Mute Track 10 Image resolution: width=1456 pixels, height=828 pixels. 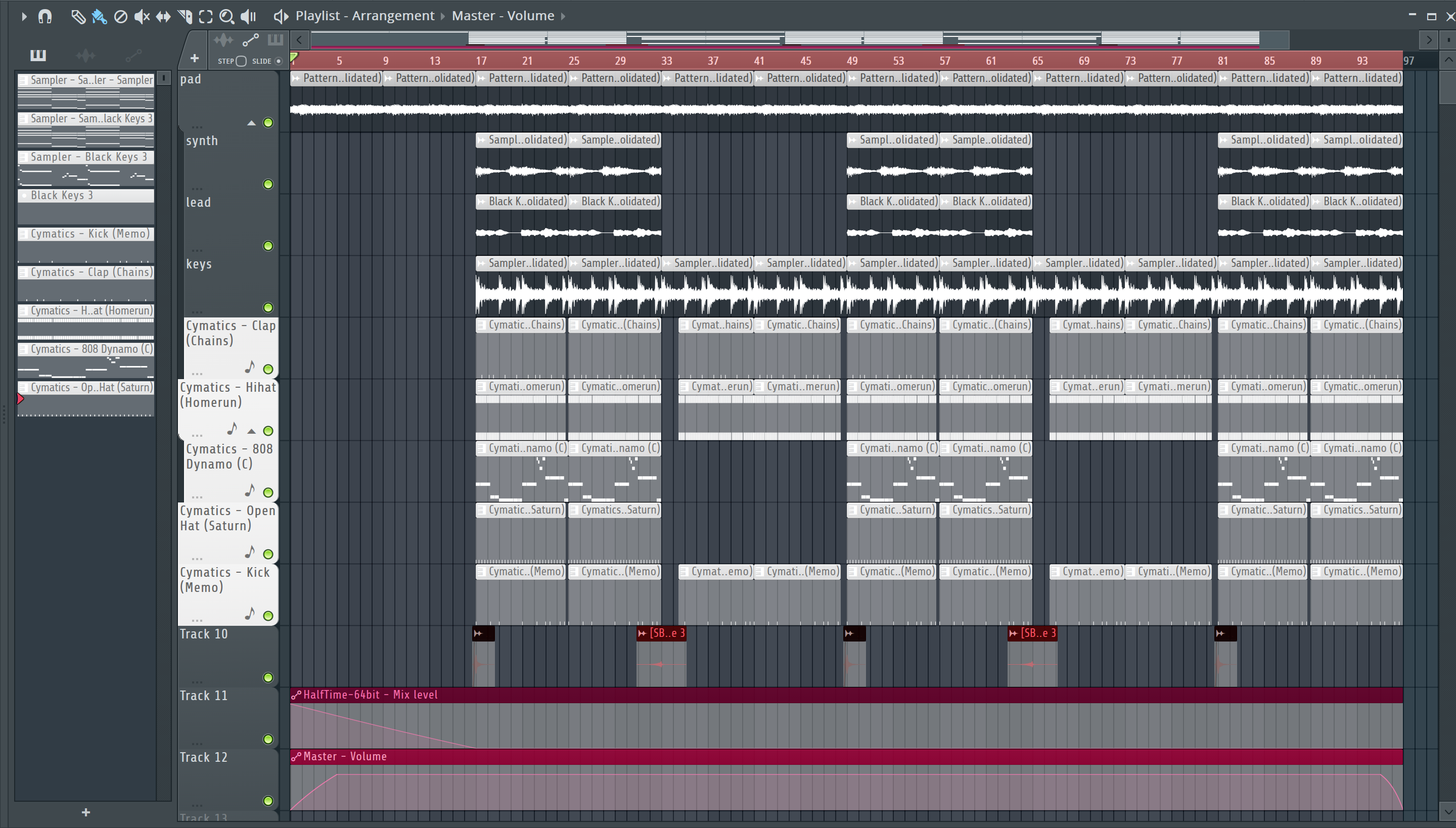point(268,678)
